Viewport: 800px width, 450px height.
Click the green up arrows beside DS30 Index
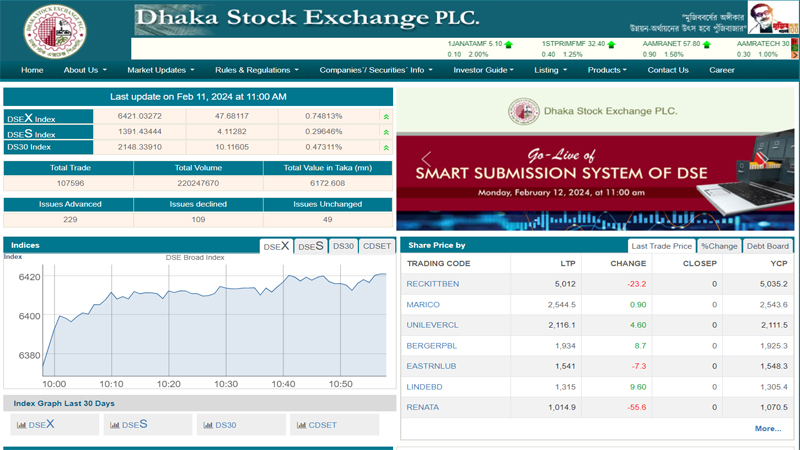pyautogui.click(x=386, y=147)
